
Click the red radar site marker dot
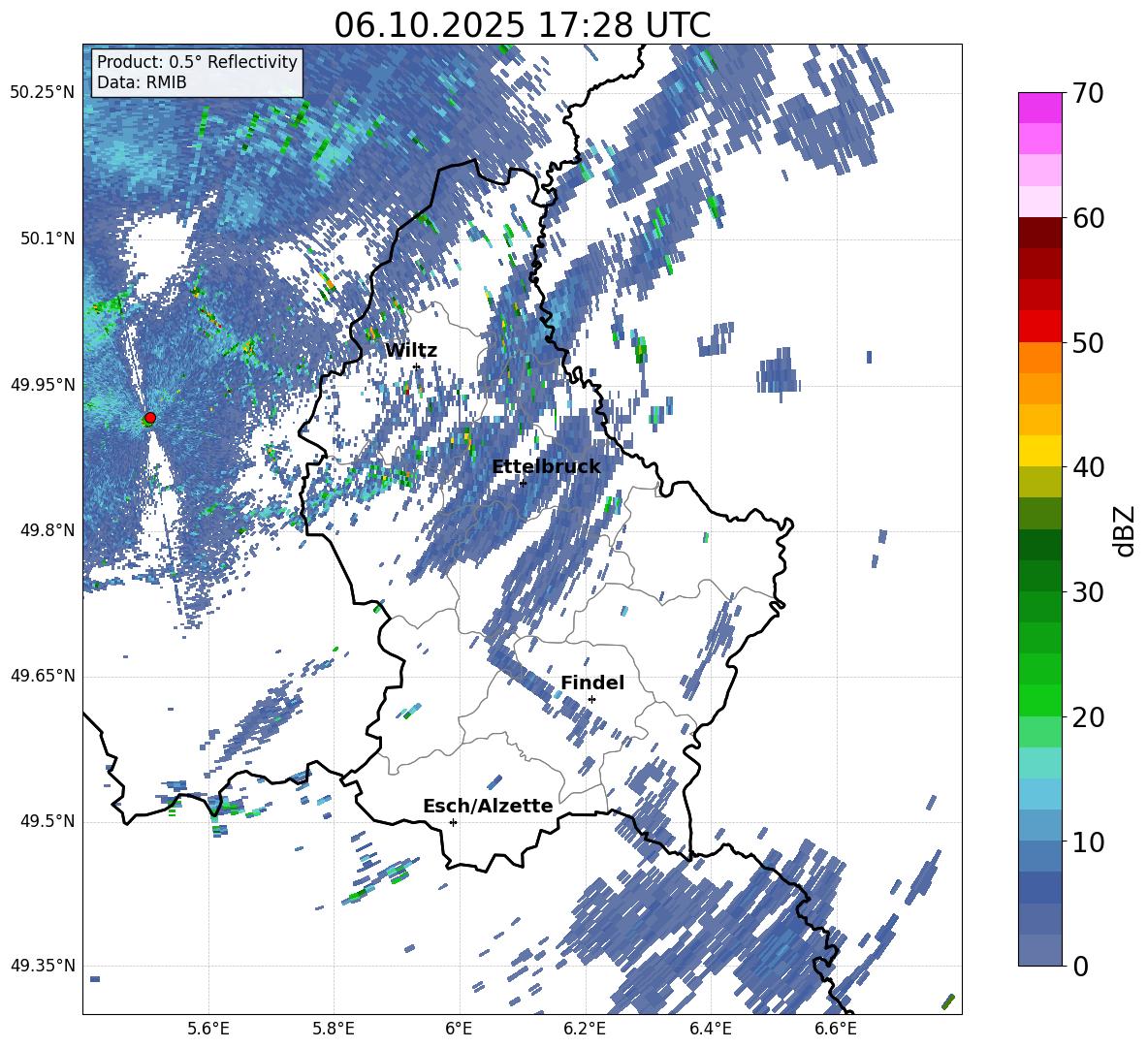pyautogui.click(x=150, y=418)
